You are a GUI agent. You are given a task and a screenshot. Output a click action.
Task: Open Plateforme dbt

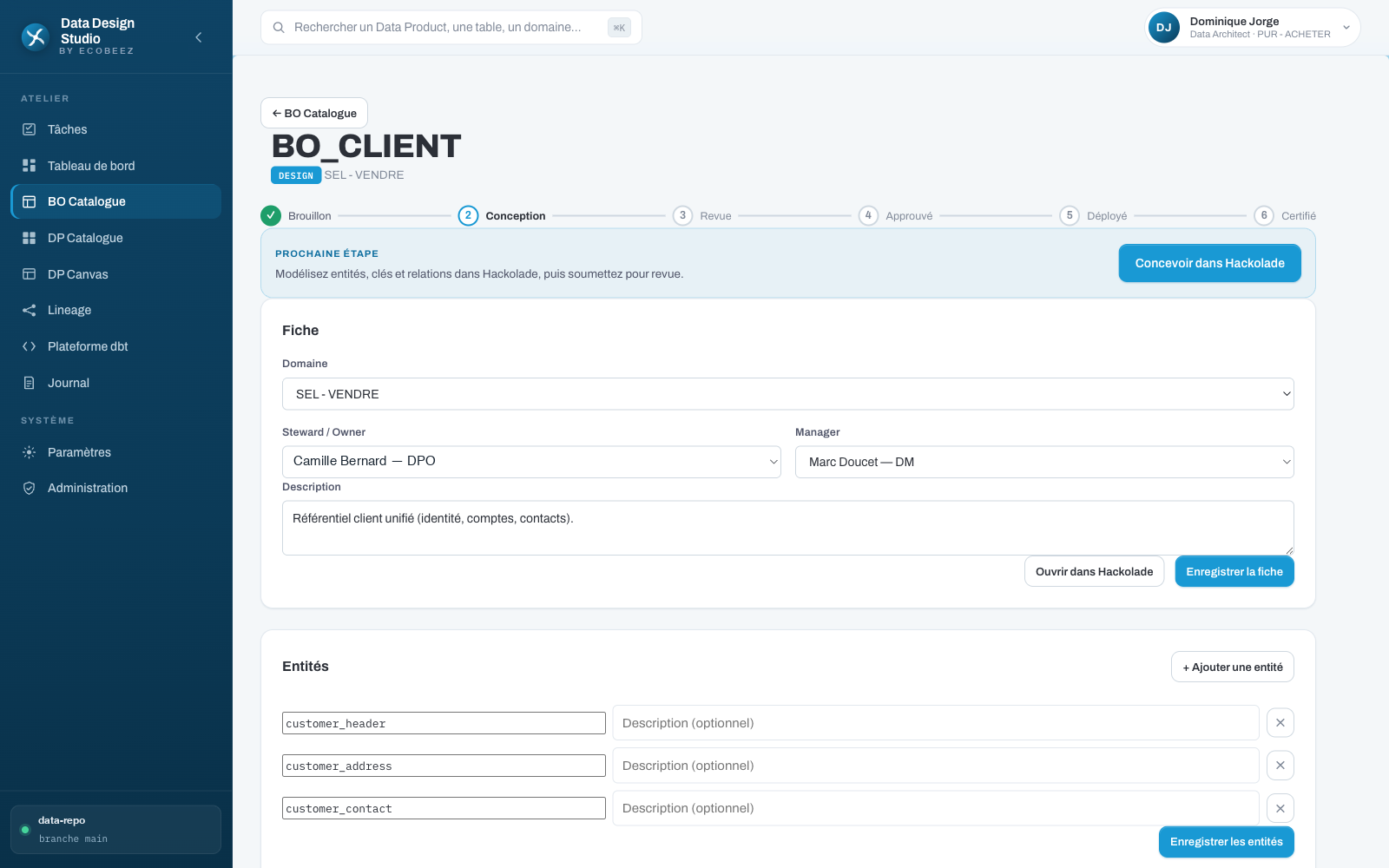point(115,346)
